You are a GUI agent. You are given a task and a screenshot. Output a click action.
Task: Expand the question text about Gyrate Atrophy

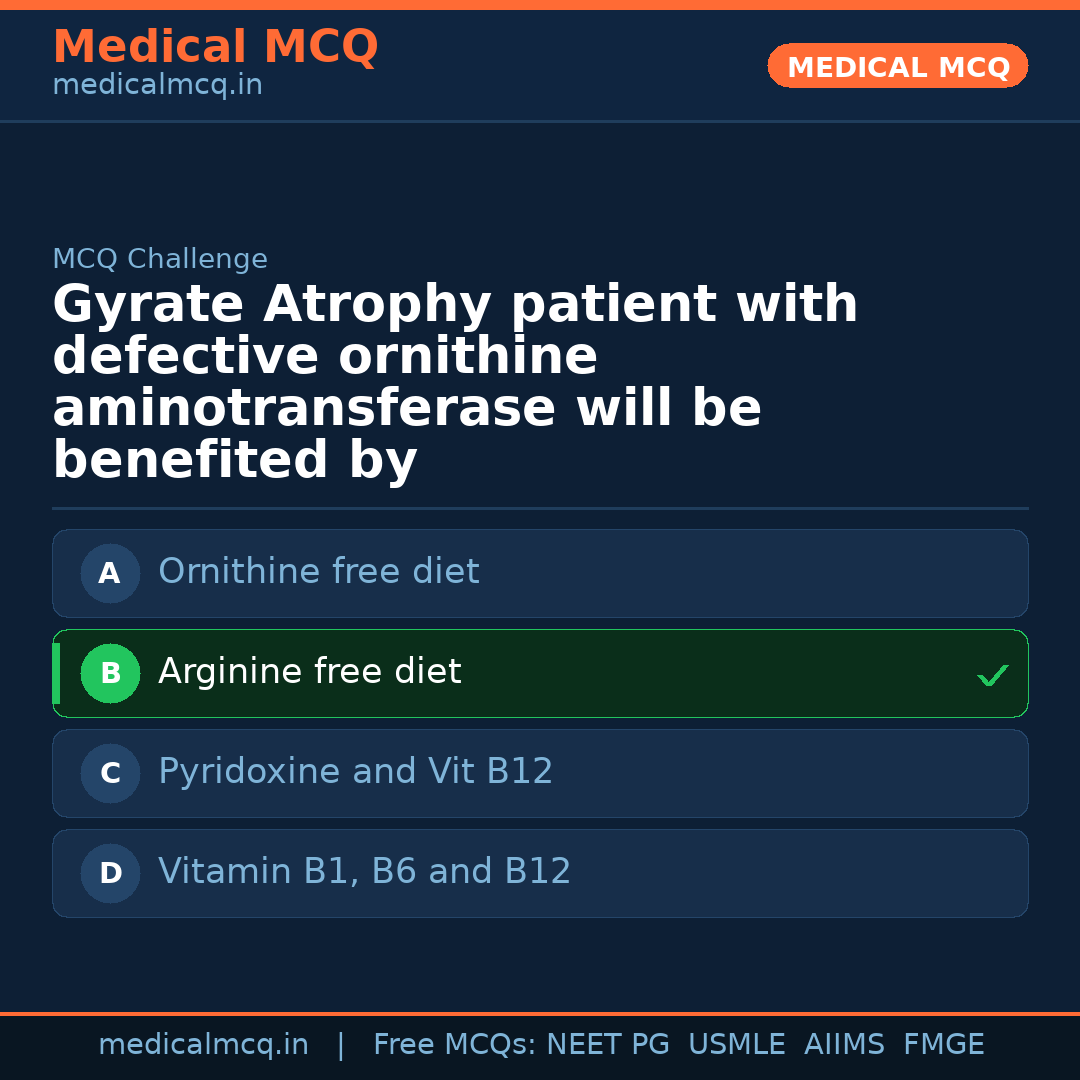456,381
